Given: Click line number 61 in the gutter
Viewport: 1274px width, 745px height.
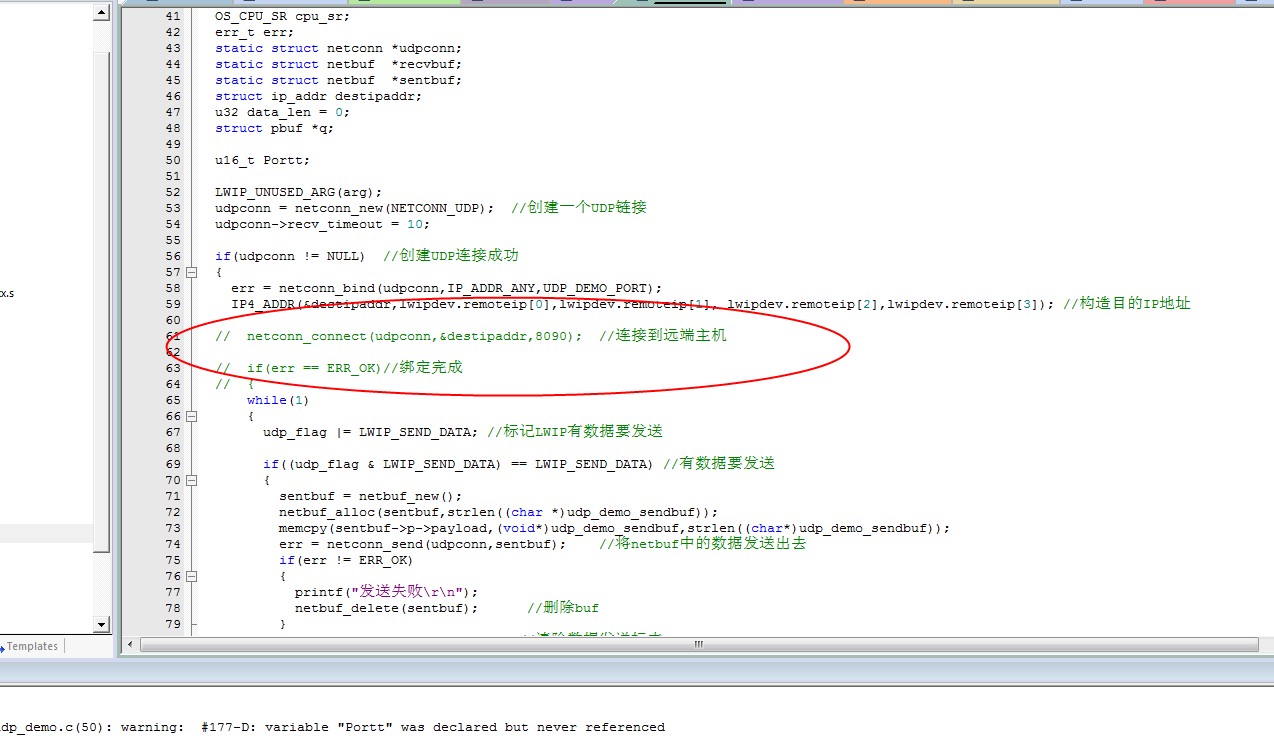Looking at the screenshot, I should tap(173, 336).
